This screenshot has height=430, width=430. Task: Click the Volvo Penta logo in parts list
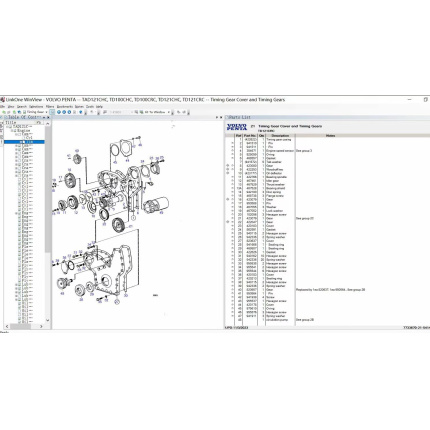coord(237,127)
